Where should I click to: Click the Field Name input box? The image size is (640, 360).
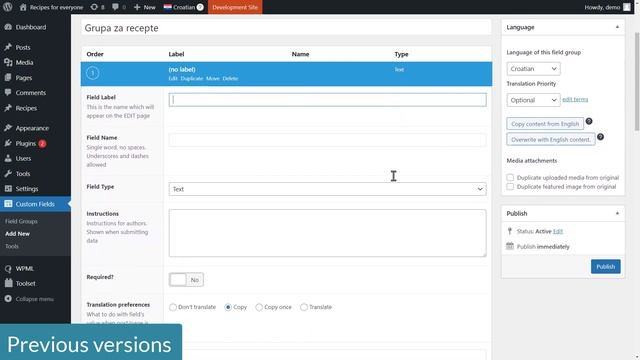point(327,140)
